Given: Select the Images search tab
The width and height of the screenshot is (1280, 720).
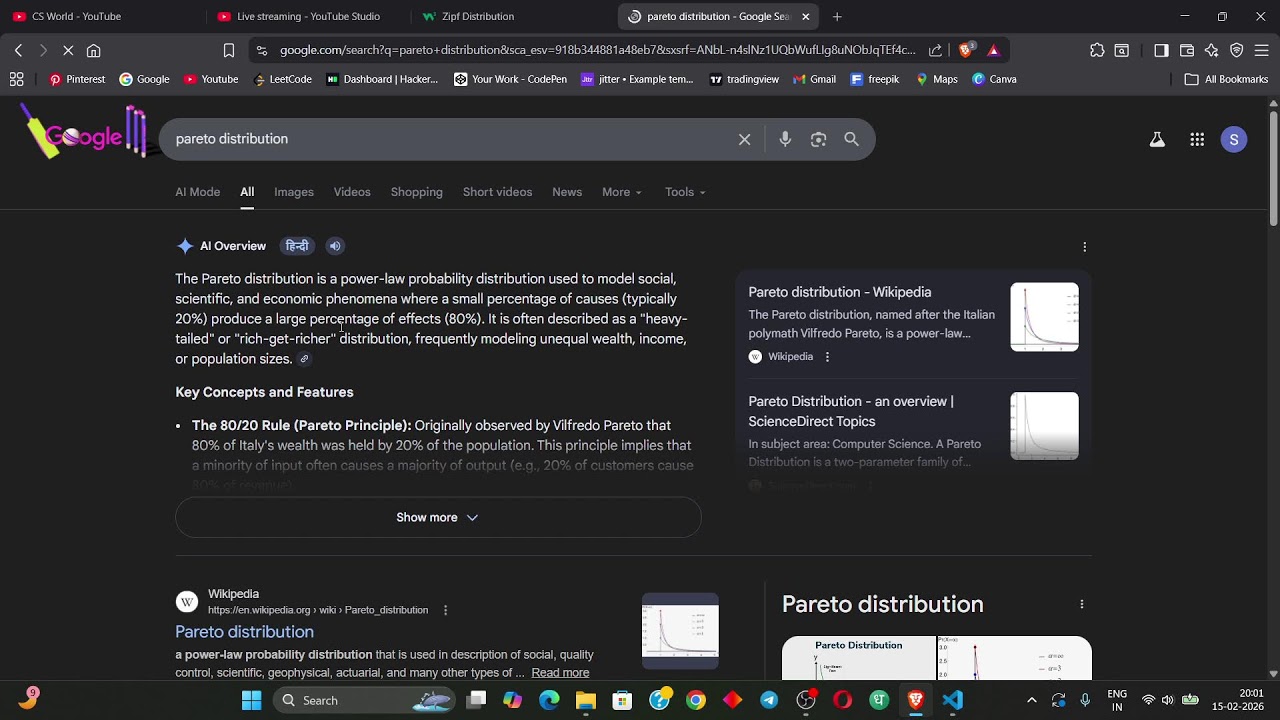Looking at the screenshot, I should (294, 192).
